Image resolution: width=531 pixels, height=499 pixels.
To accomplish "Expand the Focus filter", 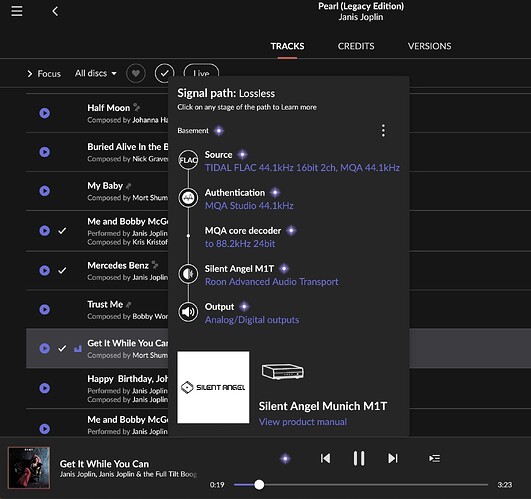I will click(44, 73).
